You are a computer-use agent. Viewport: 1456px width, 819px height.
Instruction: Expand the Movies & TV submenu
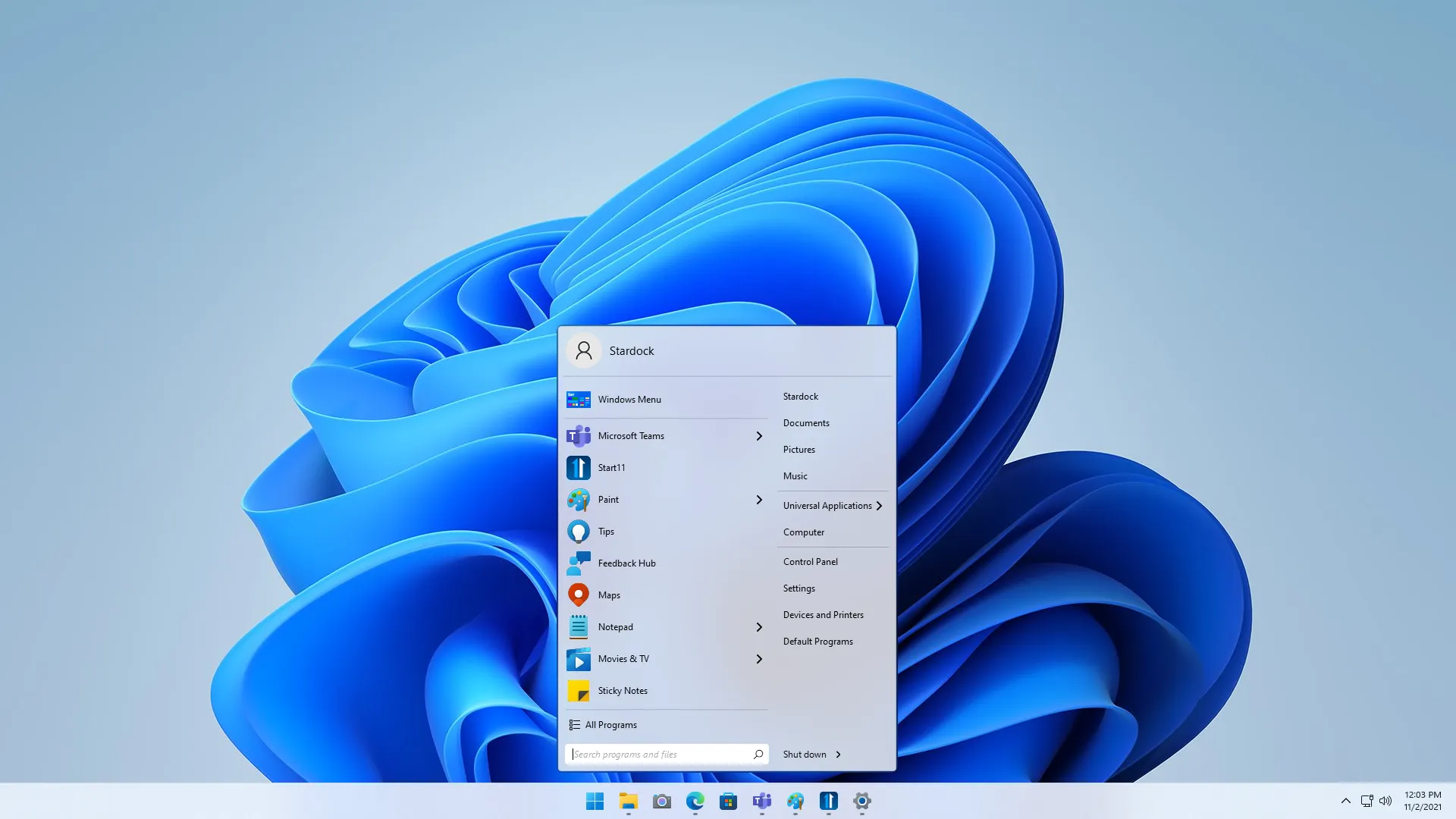tap(759, 659)
